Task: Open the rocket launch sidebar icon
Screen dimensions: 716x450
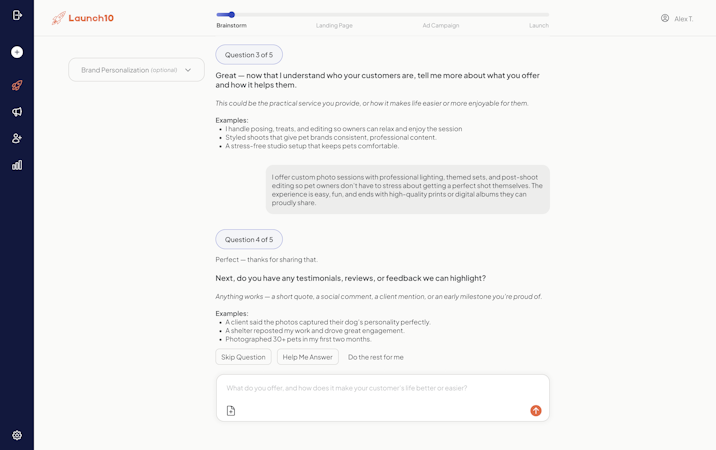Action: 17,86
